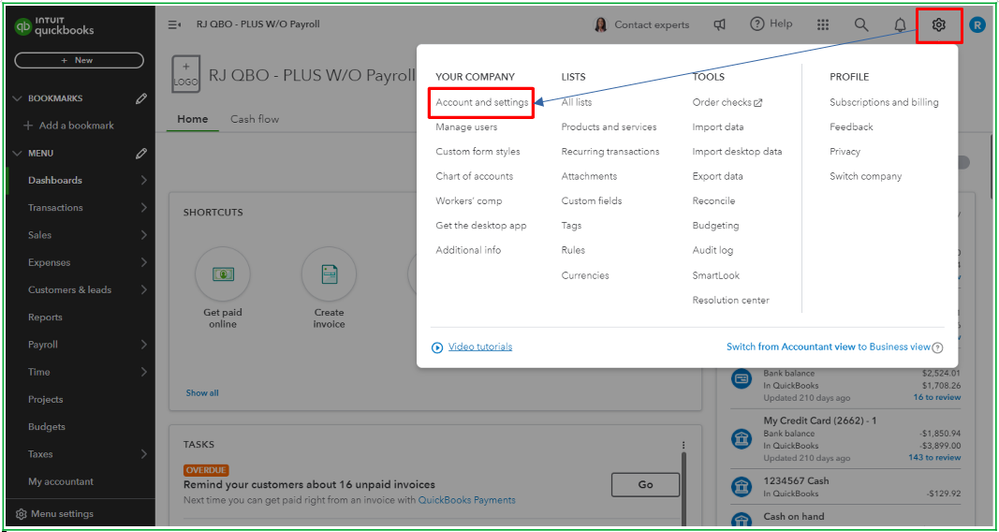Click the Get paid online shortcut icon
999x532 pixels.
pos(222,275)
